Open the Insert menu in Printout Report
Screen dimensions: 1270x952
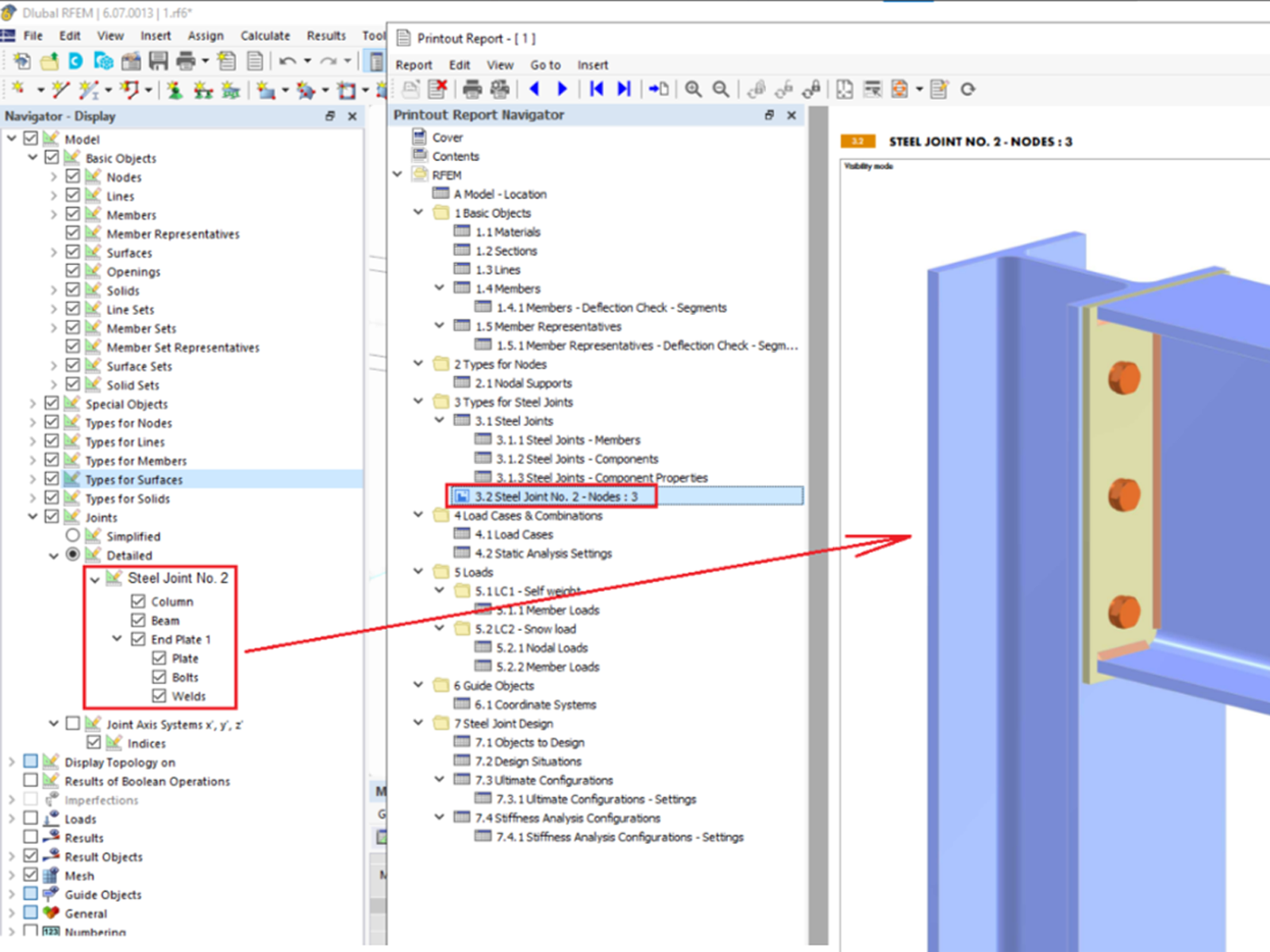[x=592, y=65]
